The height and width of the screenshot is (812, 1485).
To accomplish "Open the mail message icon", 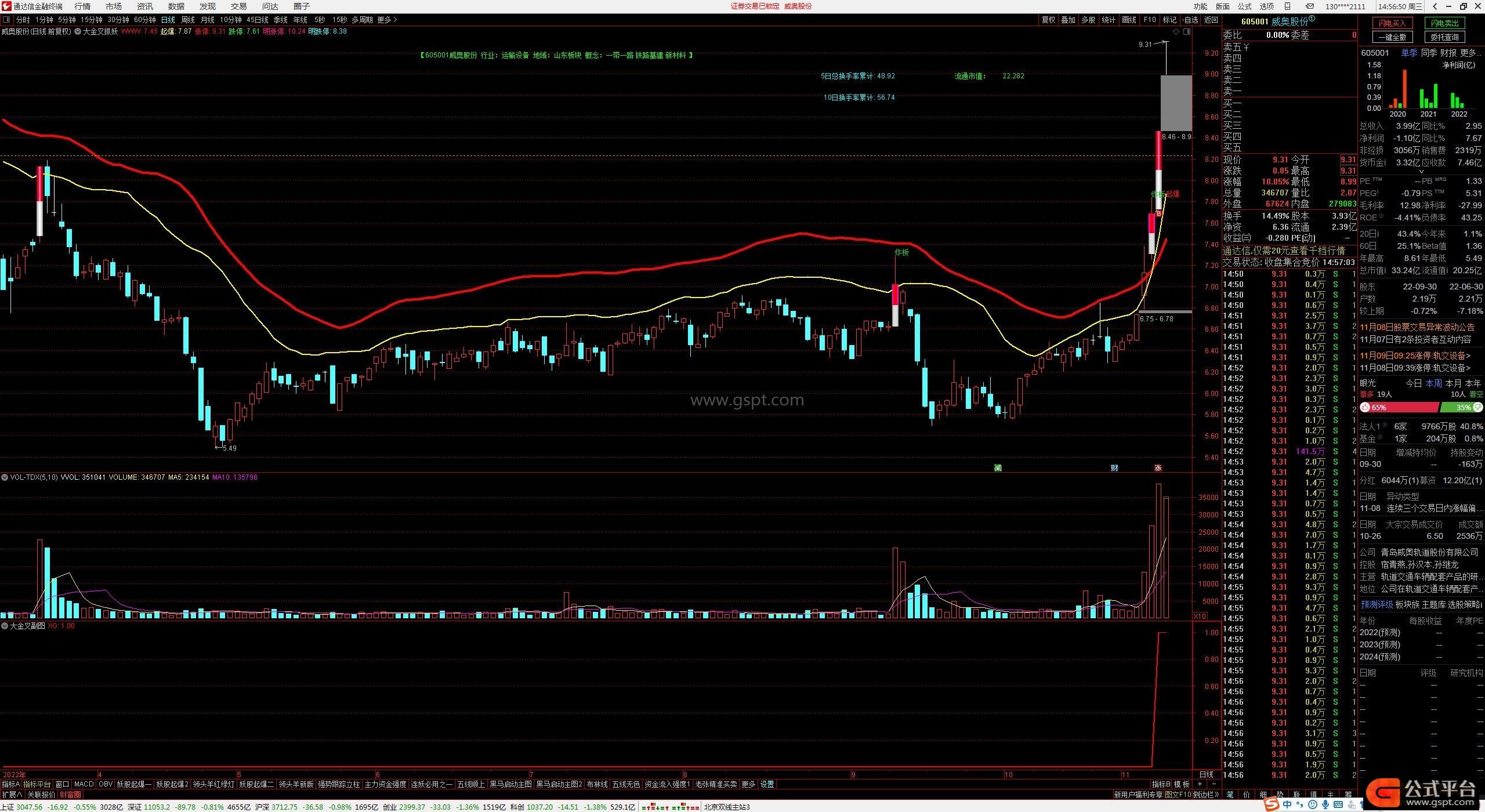I will pos(1310,6).
